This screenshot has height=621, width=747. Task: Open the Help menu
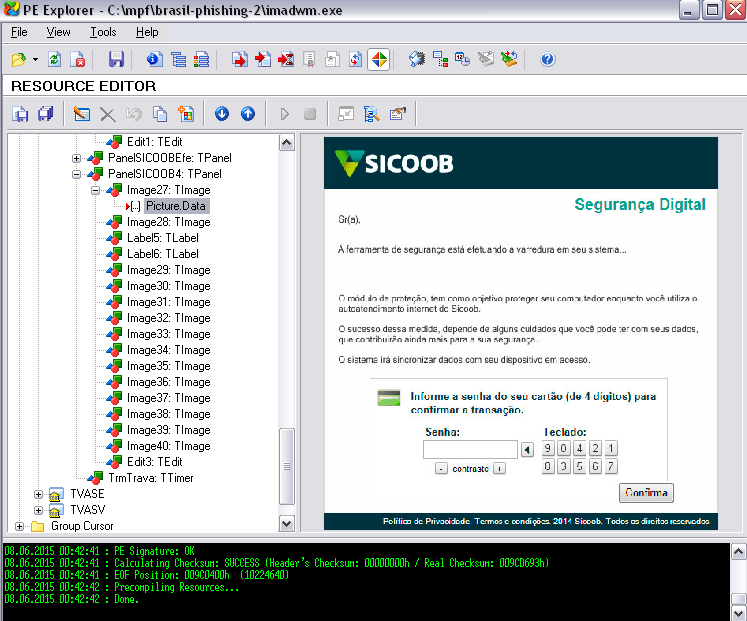[x=147, y=32]
